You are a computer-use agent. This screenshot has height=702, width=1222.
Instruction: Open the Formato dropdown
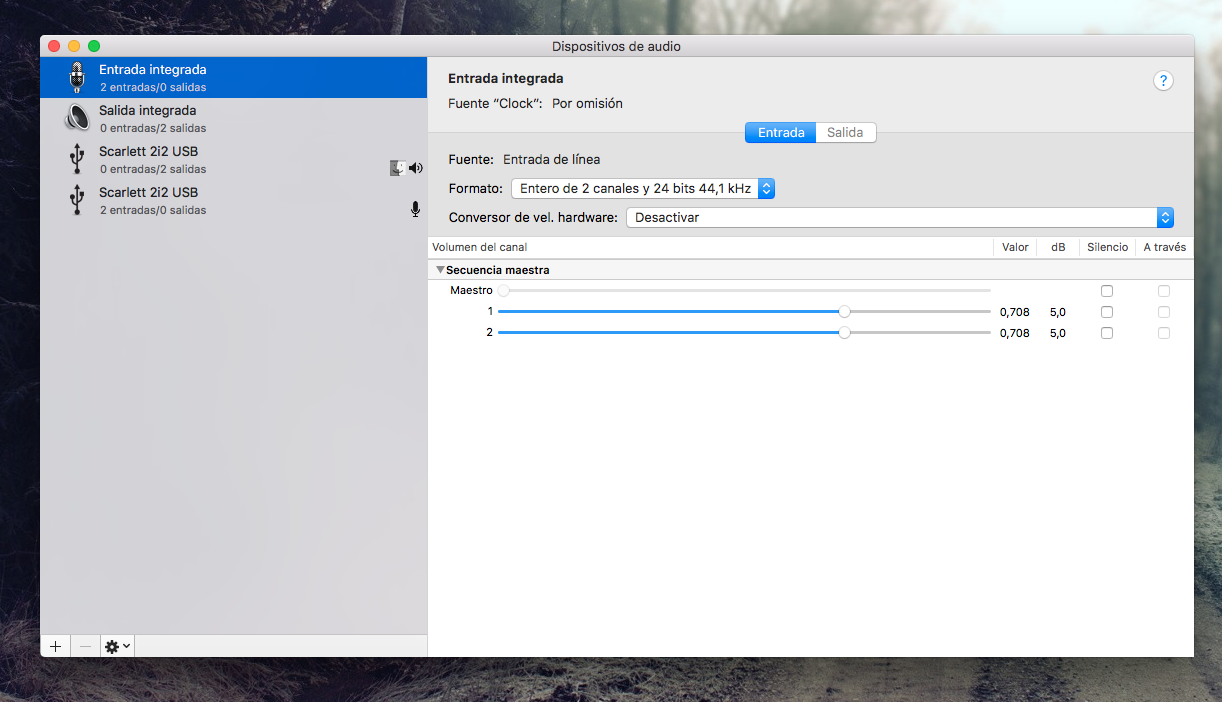coord(643,188)
